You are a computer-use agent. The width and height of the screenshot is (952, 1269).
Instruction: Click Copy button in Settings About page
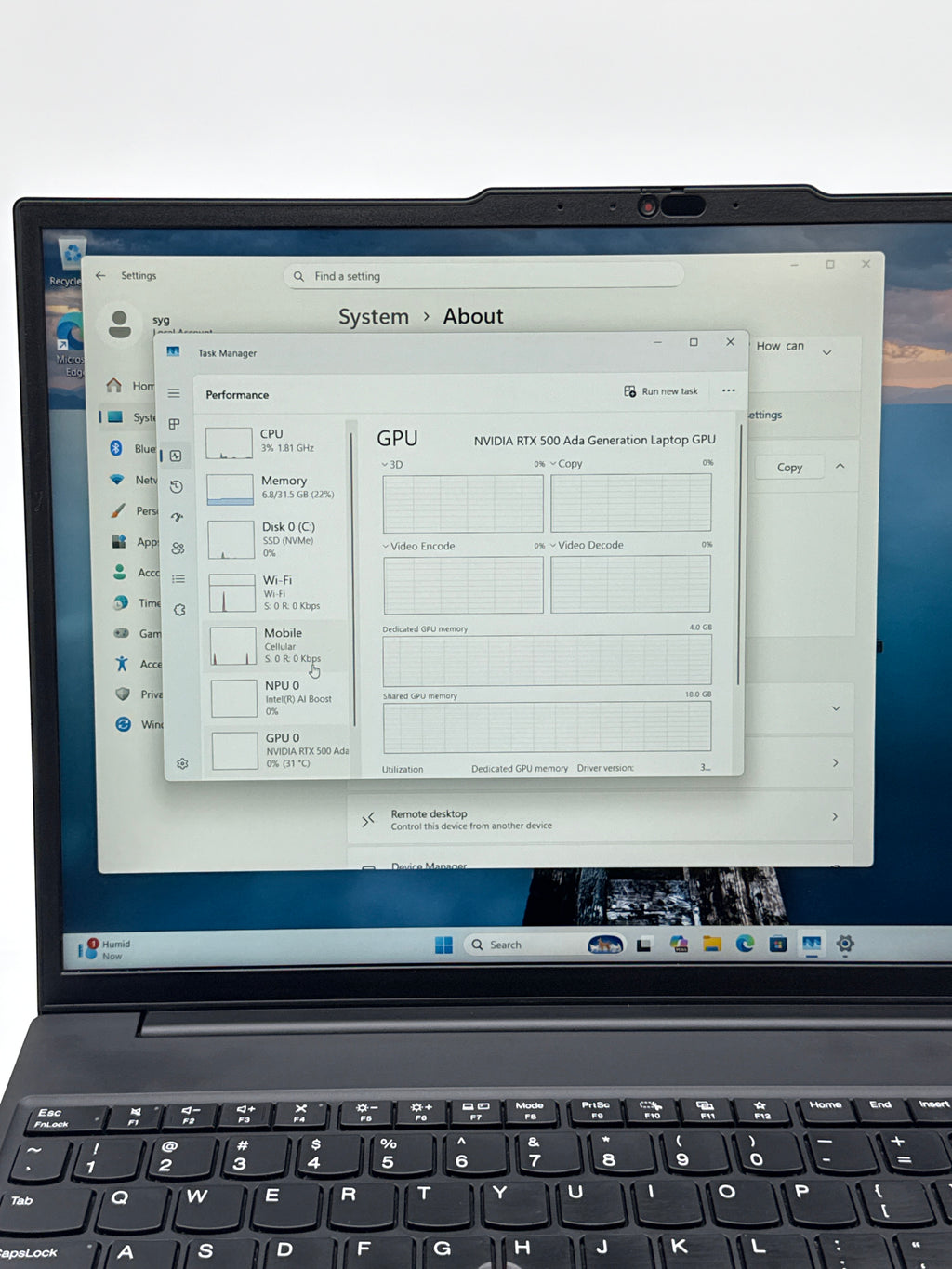click(789, 468)
